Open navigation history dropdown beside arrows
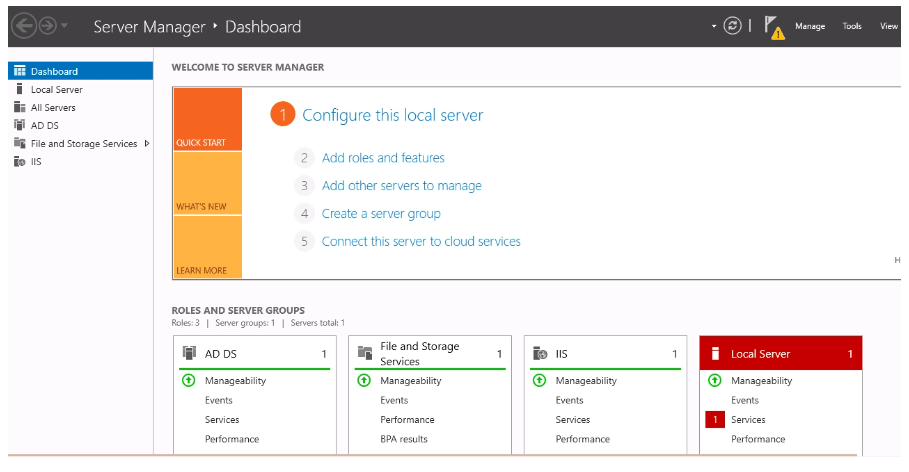The image size is (909, 472). point(64,26)
